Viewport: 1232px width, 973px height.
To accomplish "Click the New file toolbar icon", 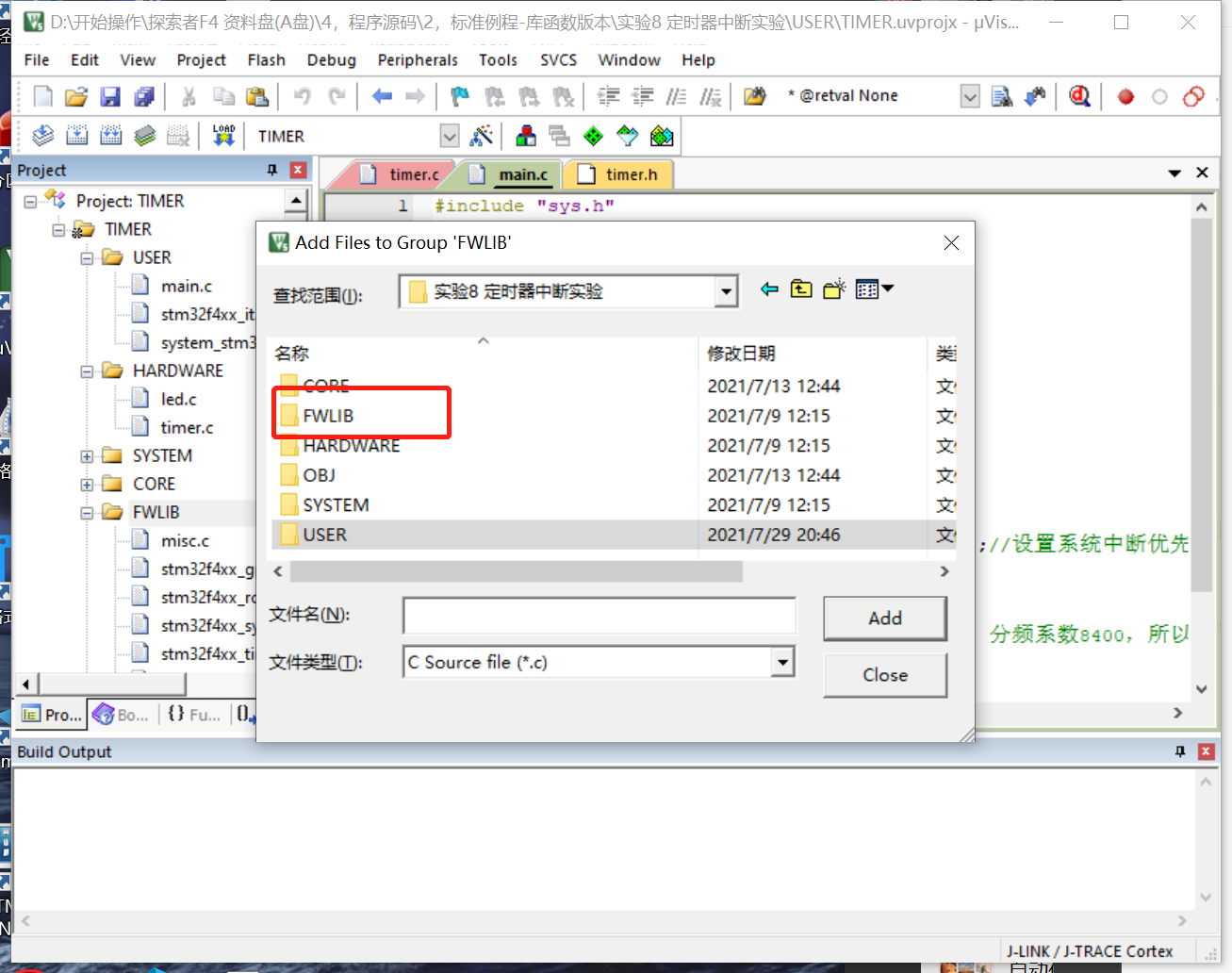I will click(x=43, y=96).
